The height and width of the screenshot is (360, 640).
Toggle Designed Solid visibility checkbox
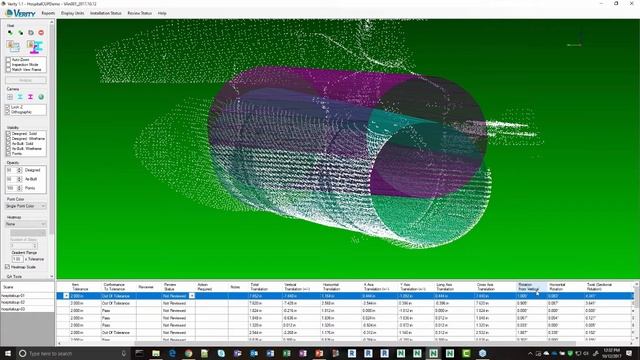click(x=8, y=133)
